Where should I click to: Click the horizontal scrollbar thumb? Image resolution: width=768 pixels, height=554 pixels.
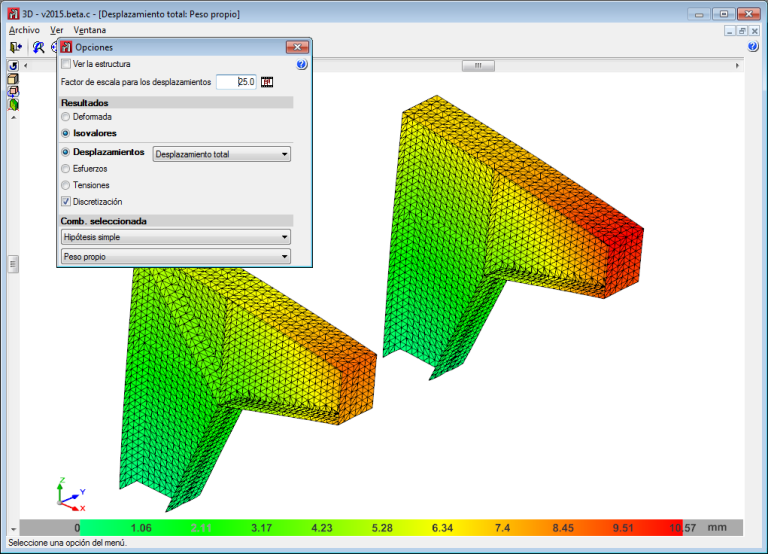(x=478, y=66)
